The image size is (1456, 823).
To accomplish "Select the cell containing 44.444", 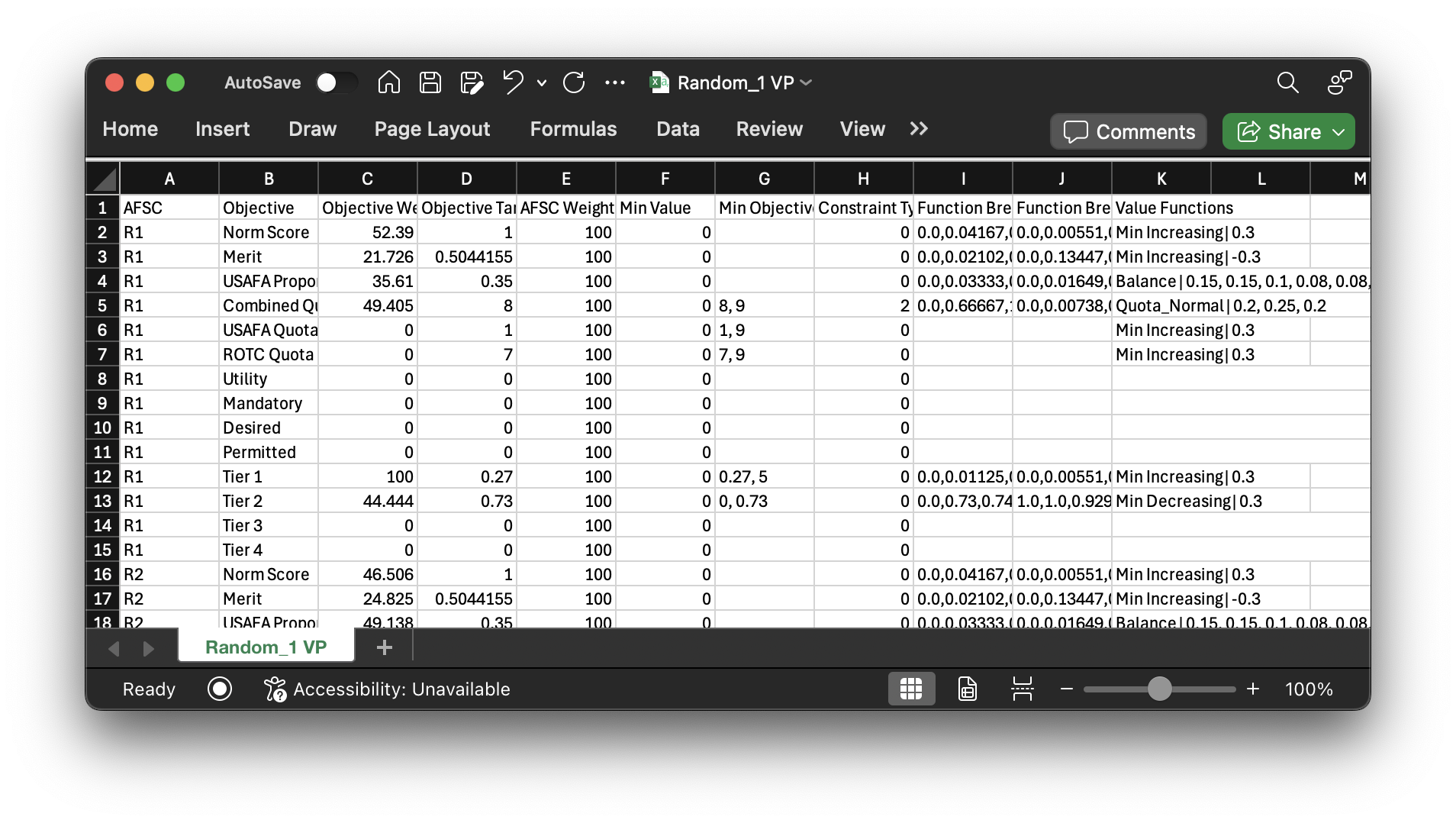I will tap(368, 501).
